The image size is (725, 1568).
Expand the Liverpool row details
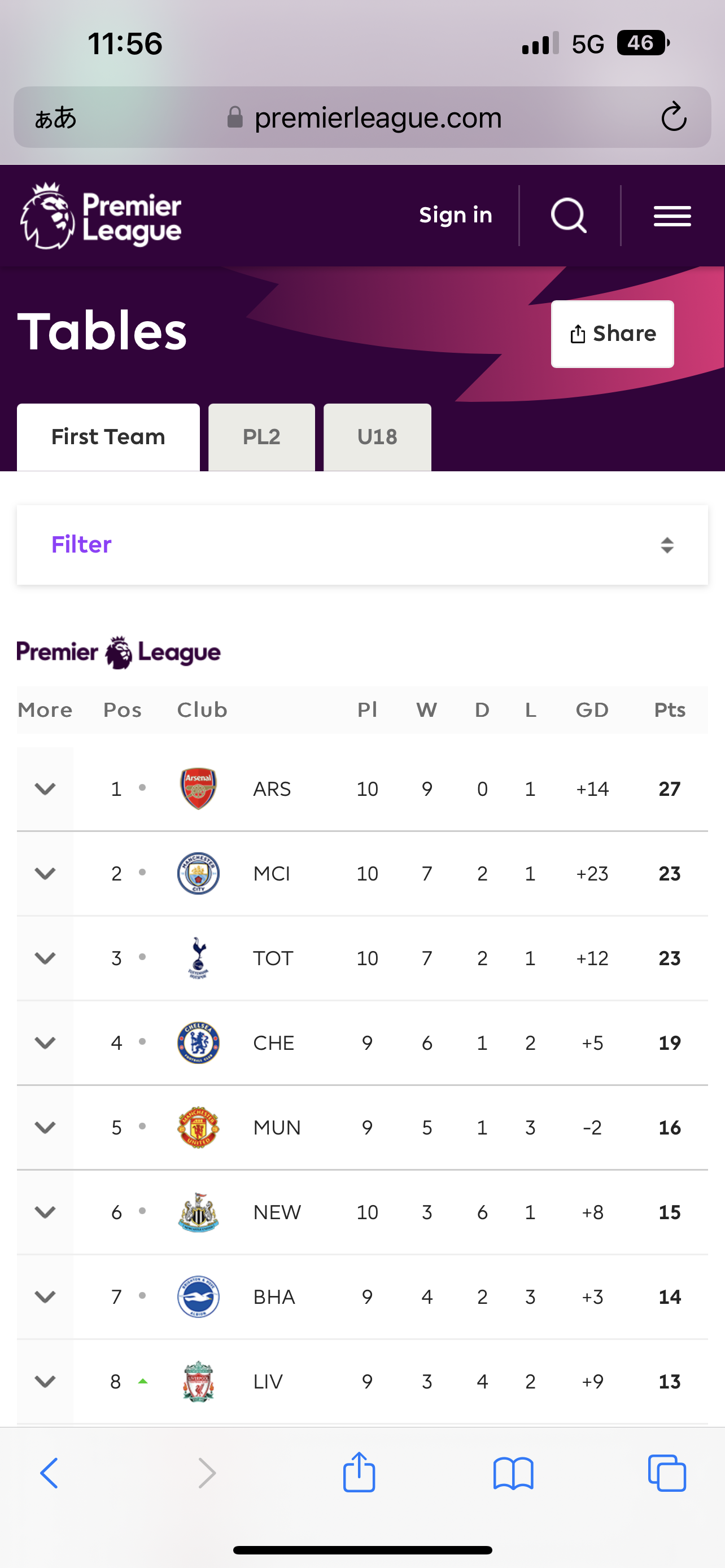coord(45,1382)
